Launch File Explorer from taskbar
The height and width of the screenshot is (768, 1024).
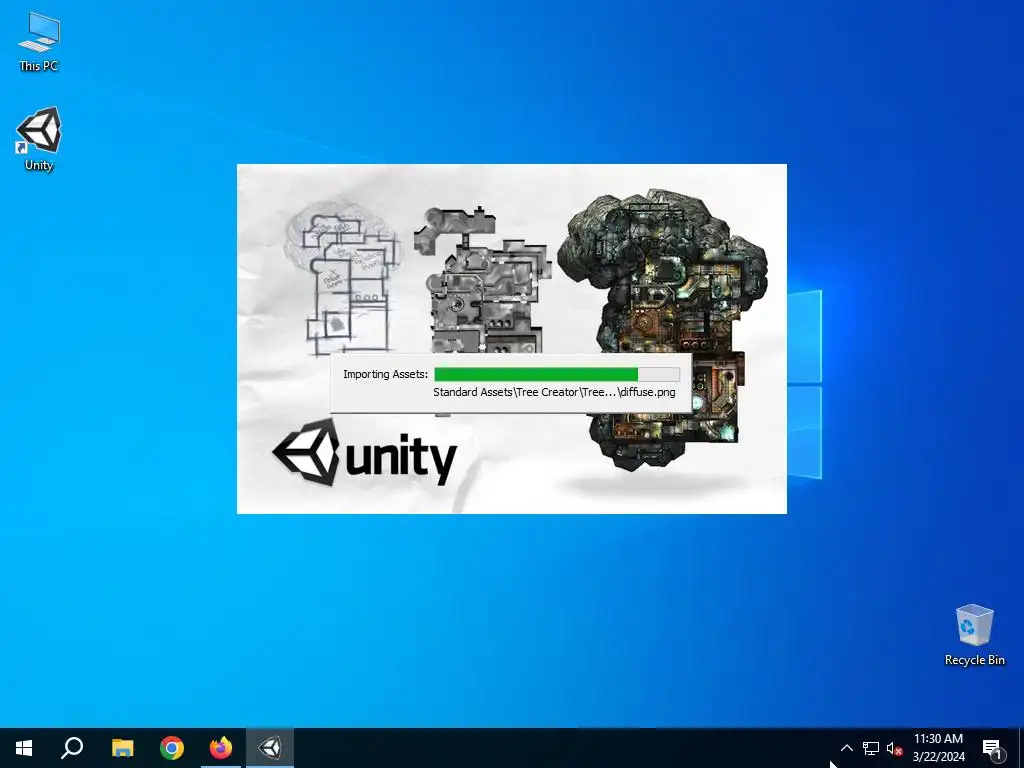122,748
